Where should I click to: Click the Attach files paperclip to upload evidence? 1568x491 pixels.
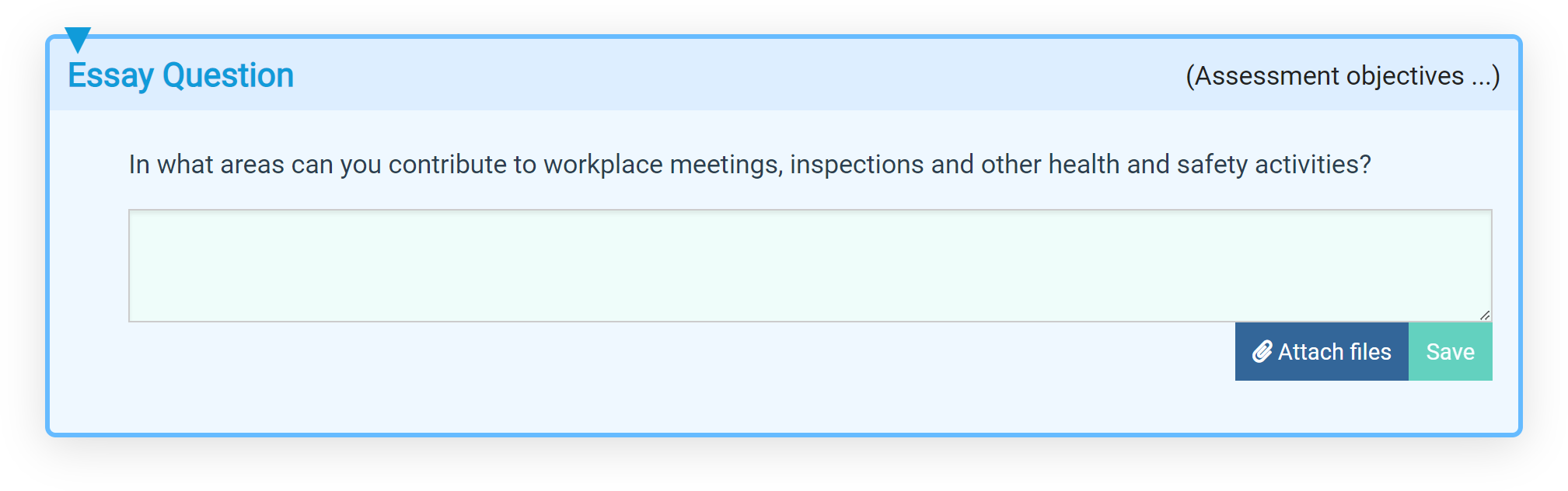1264,351
